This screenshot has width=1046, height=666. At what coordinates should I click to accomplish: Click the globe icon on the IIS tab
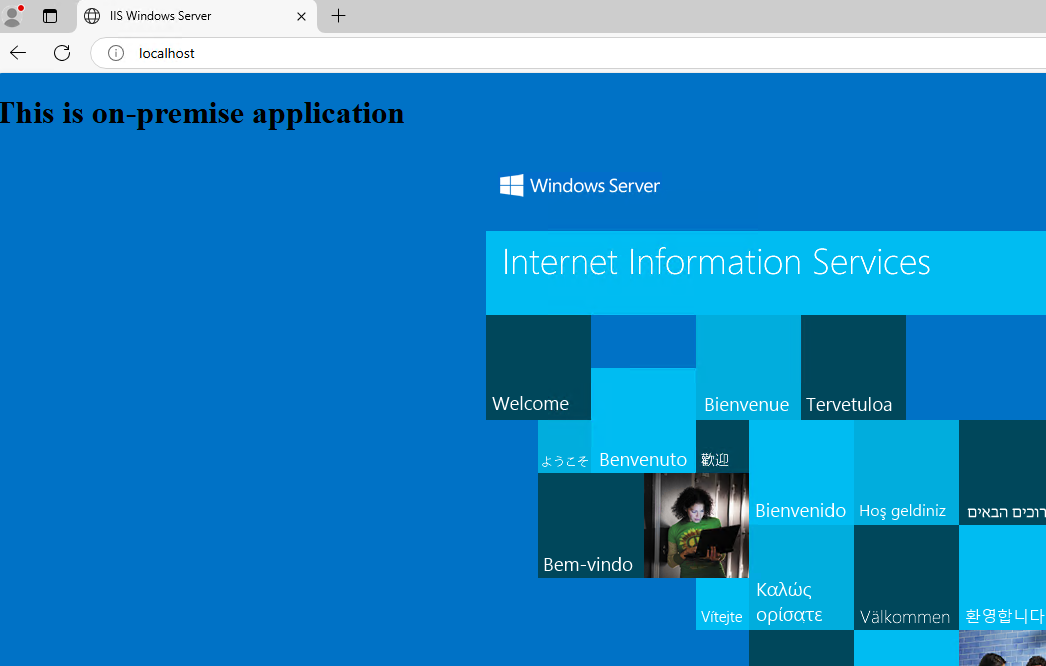coord(92,16)
